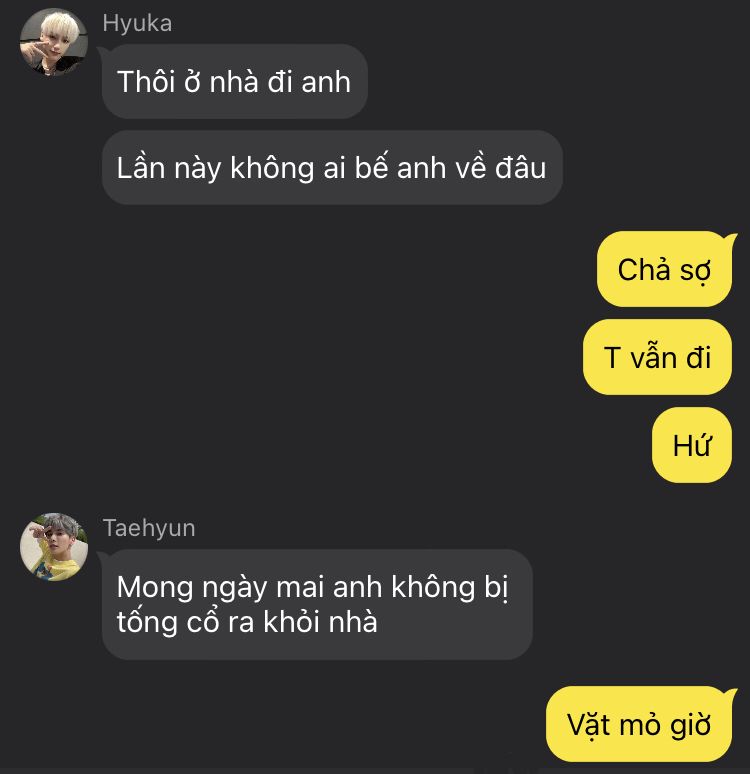Tap the sender name Taehyun

(x=149, y=528)
